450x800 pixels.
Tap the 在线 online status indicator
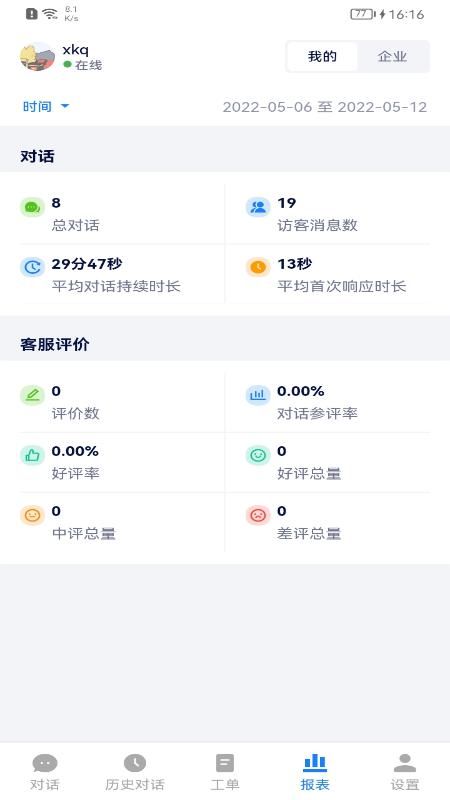pyautogui.click(x=83, y=65)
